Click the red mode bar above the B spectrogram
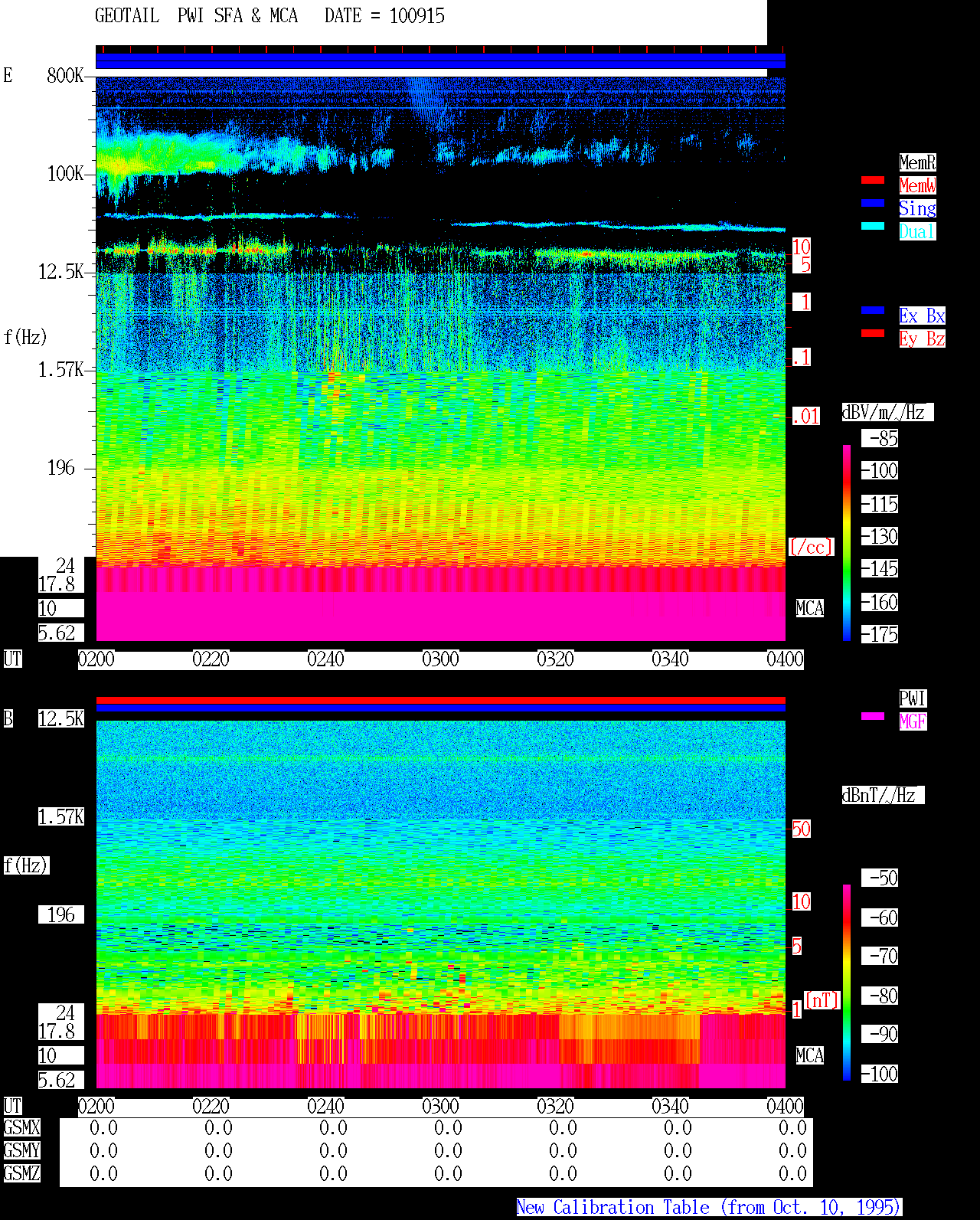The width and height of the screenshot is (980, 1220). coord(440,700)
